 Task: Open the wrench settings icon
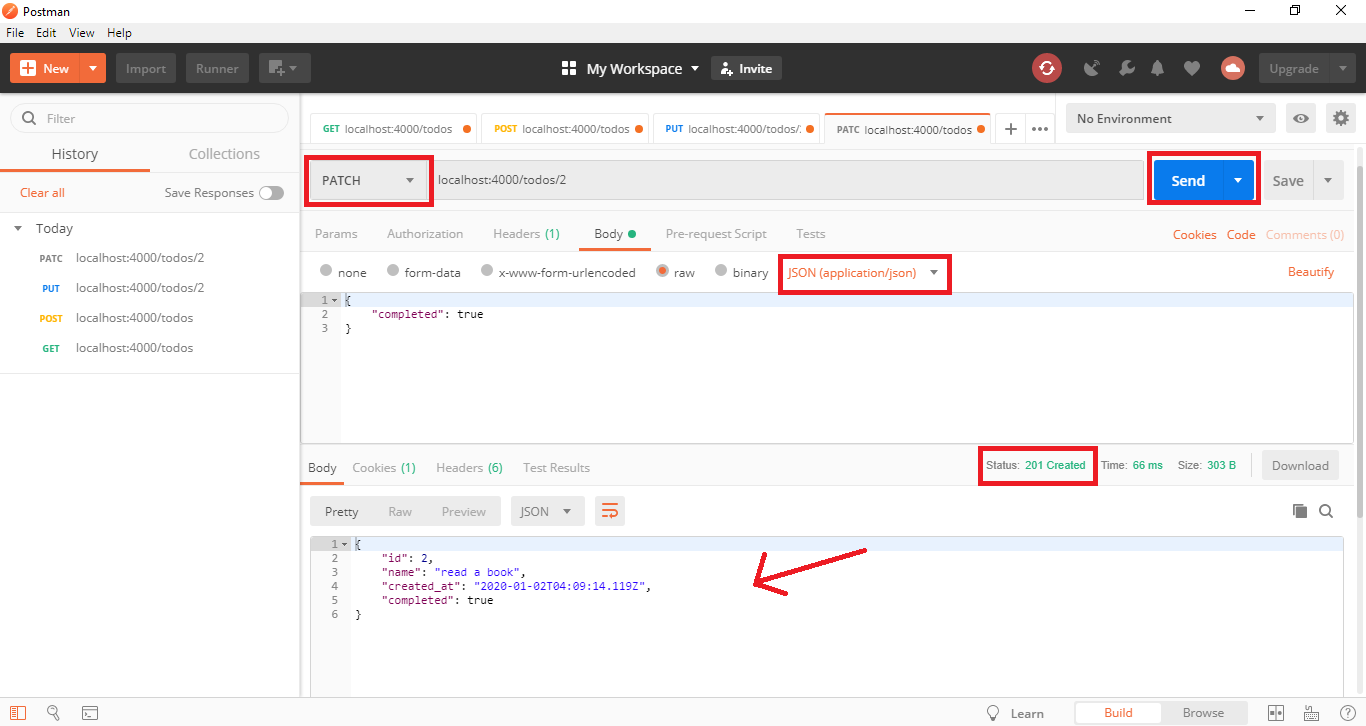click(1126, 68)
